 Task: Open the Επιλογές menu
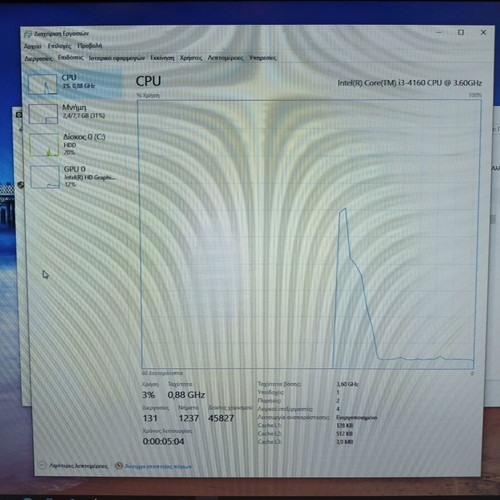tap(59, 46)
